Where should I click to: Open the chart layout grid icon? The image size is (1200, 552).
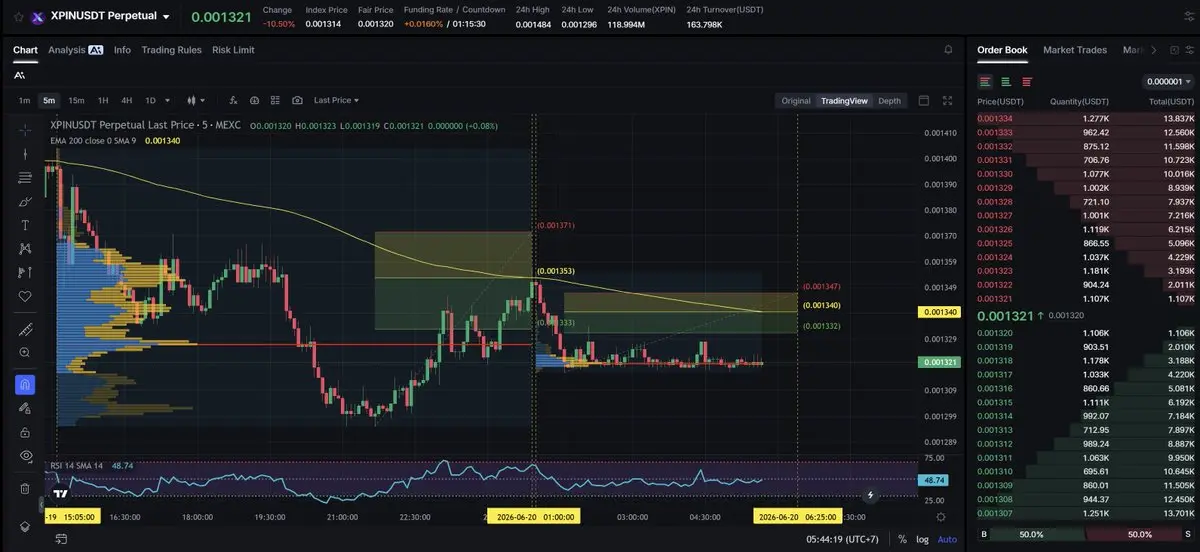tap(276, 100)
